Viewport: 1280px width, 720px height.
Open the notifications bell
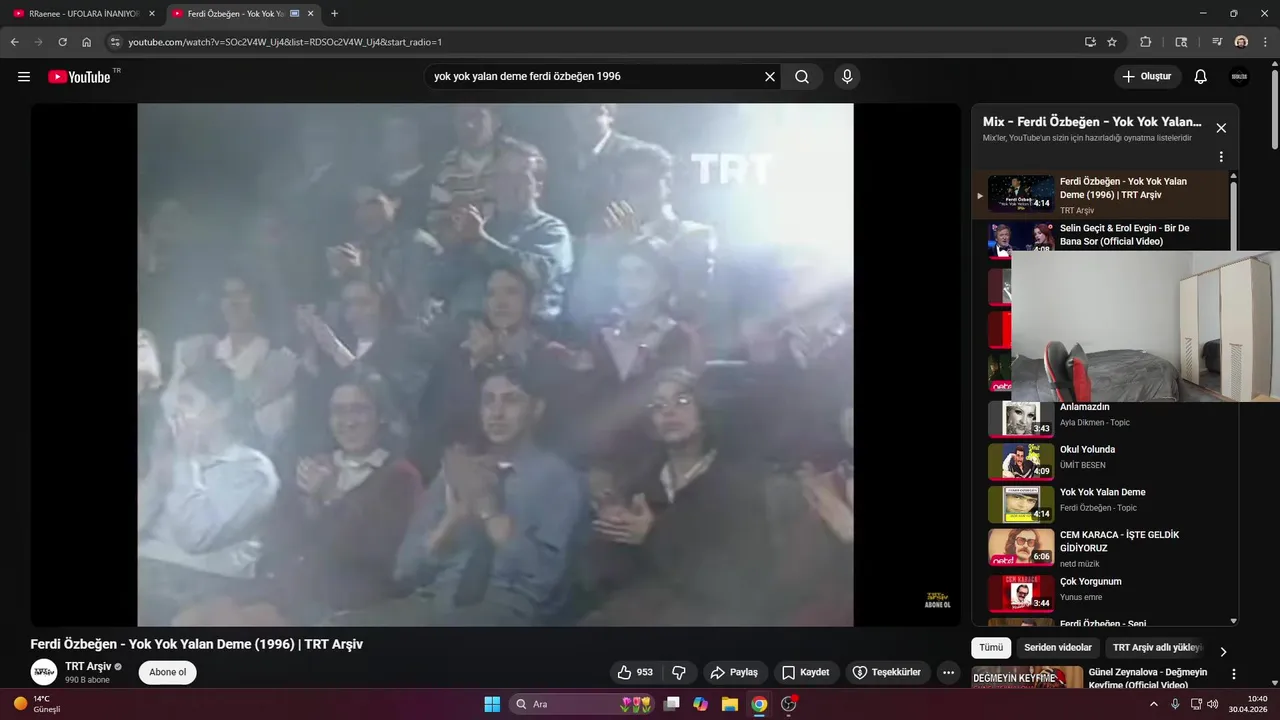pyautogui.click(x=1201, y=77)
